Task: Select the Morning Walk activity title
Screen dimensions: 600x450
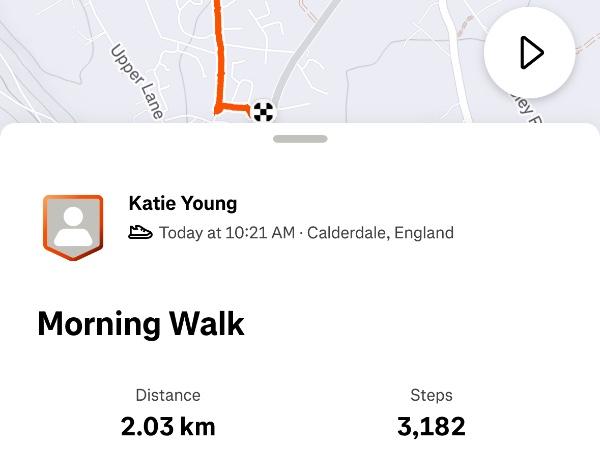Action: (141, 324)
